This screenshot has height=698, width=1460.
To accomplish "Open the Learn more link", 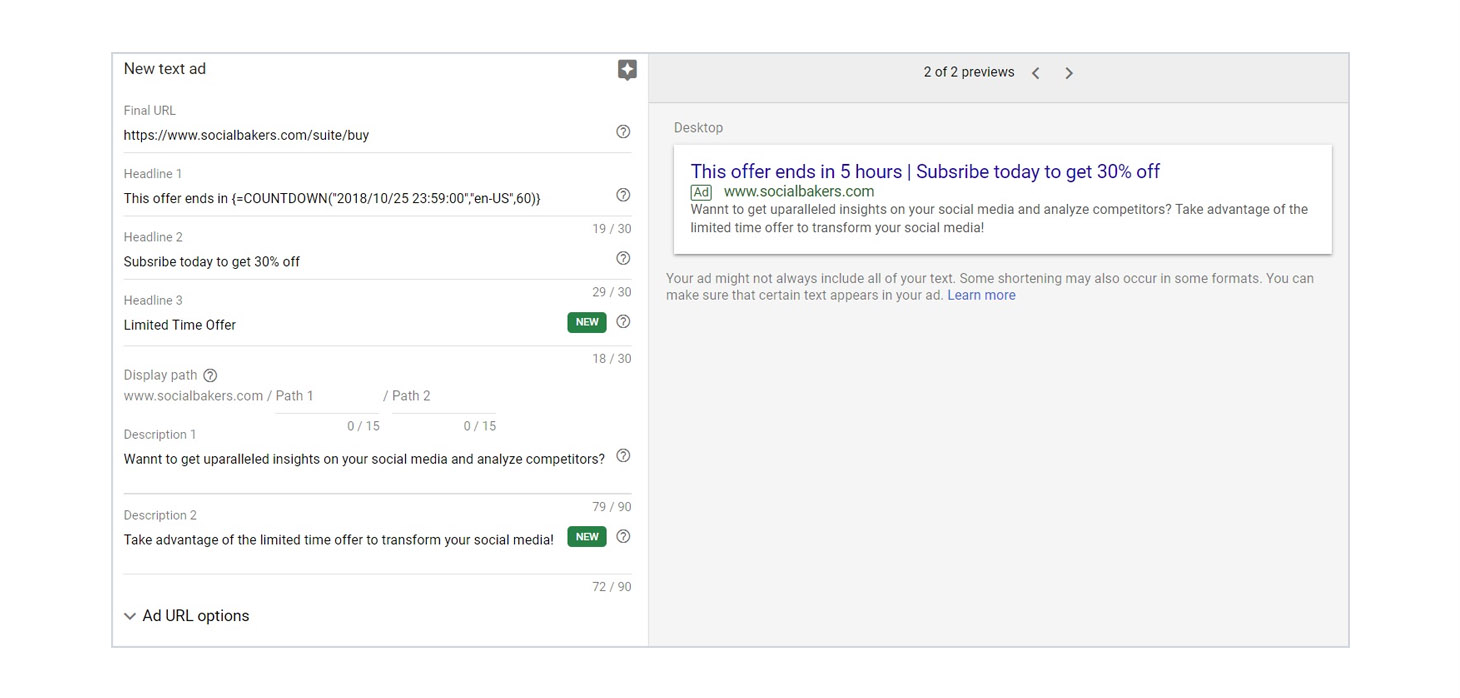I will (981, 295).
